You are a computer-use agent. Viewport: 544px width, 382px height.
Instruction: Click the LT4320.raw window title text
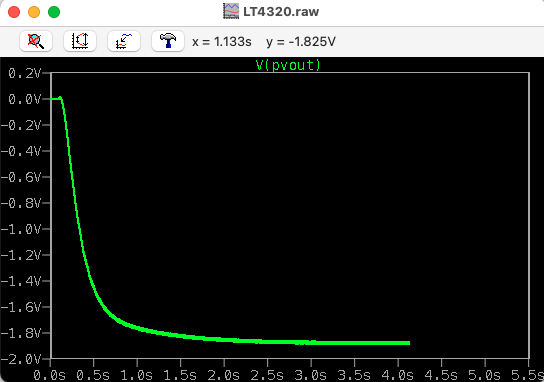(281, 11)
